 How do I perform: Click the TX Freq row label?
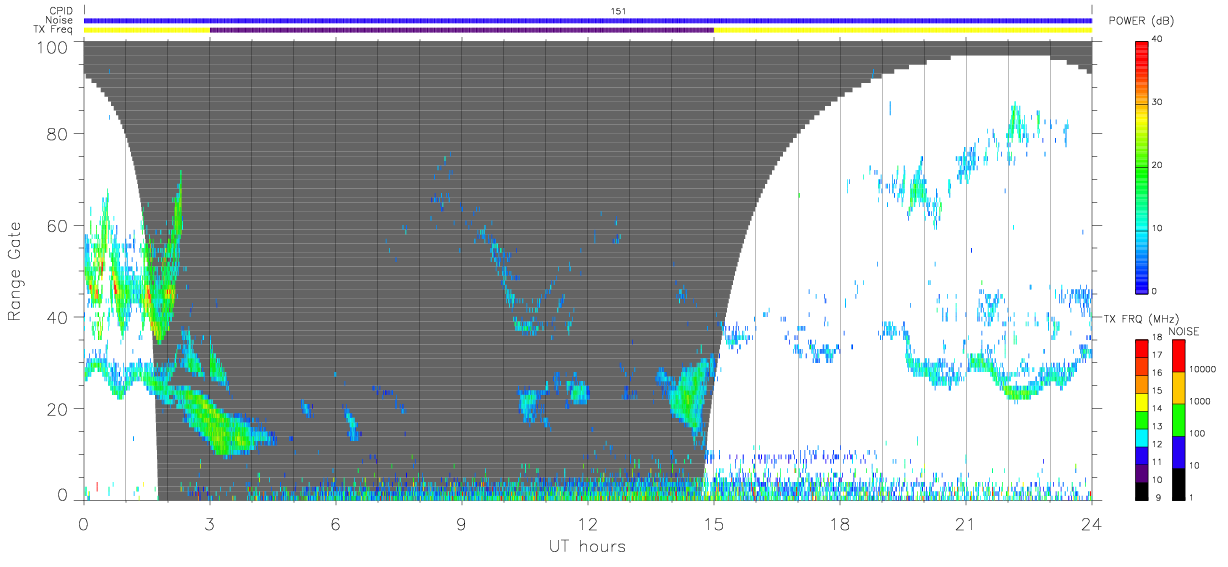click(53, 30)
